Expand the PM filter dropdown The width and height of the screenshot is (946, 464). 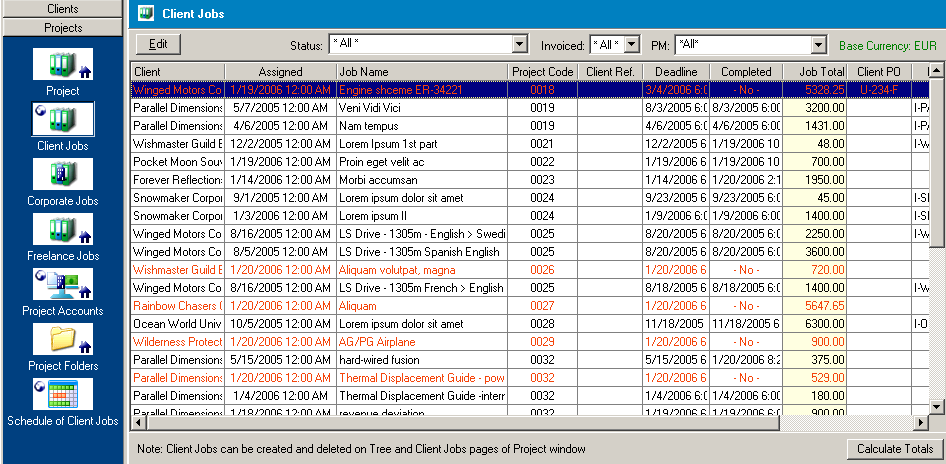[x=819, y=45]
